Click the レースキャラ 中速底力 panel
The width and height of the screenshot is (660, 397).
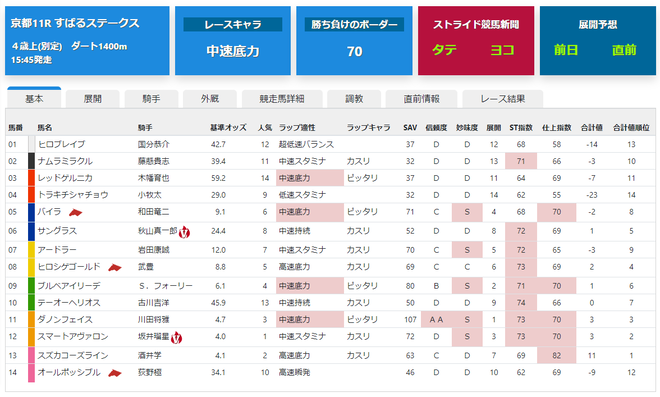click(233, 40)
